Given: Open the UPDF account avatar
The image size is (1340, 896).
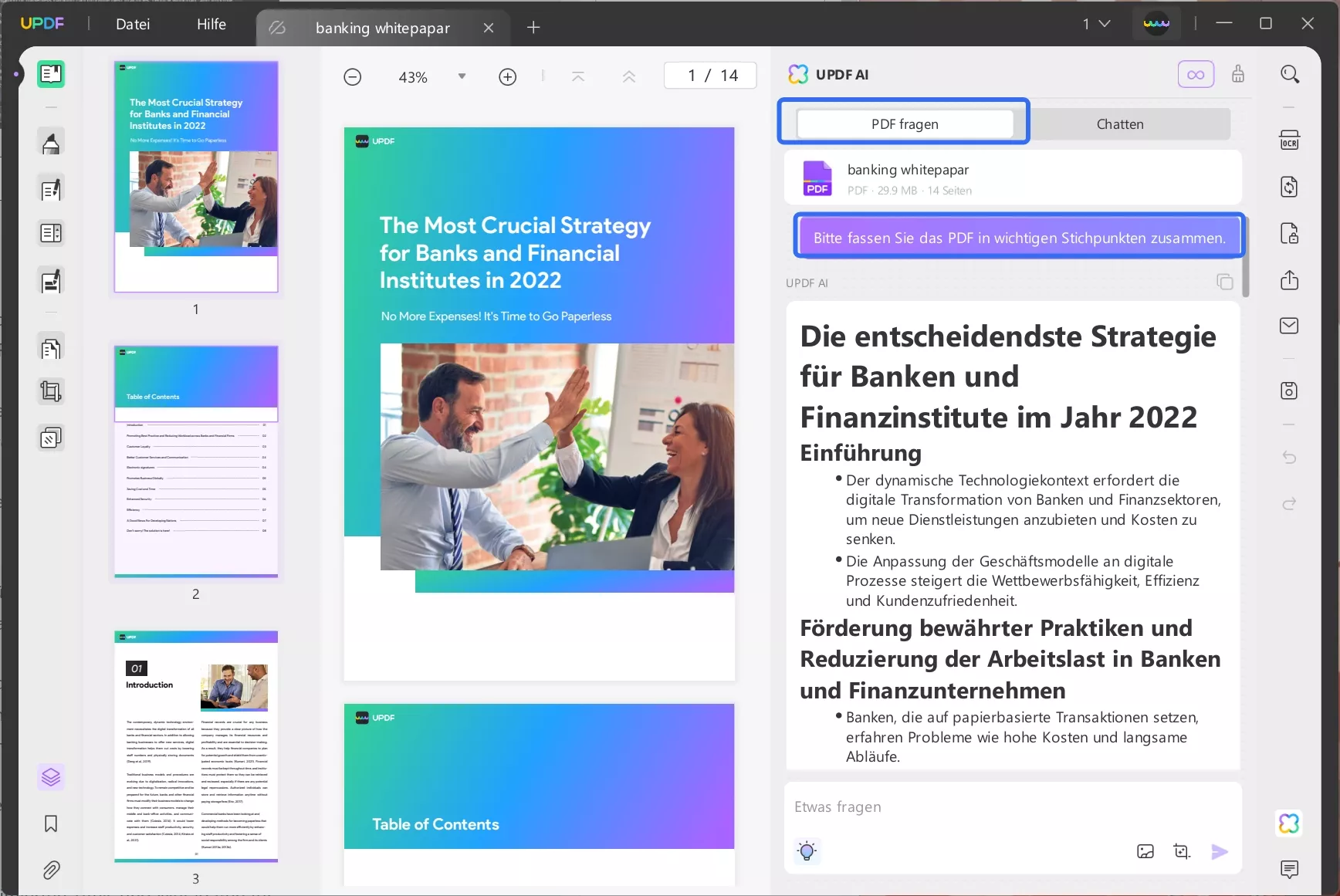Looking at the screenshot, I should [1156, 24].
